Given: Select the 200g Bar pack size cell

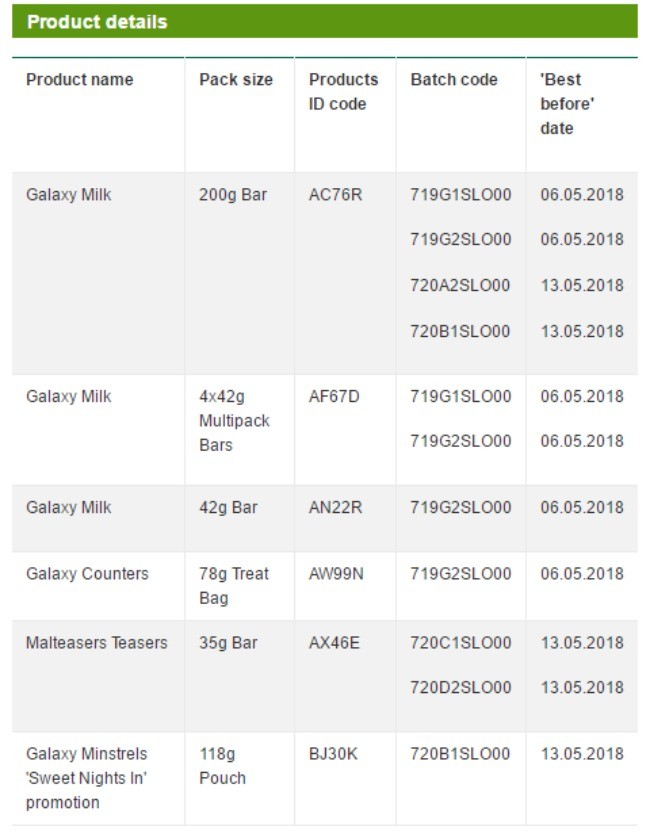Looking at the screenshot, I should pyautogui.click(x=233, y=195).
